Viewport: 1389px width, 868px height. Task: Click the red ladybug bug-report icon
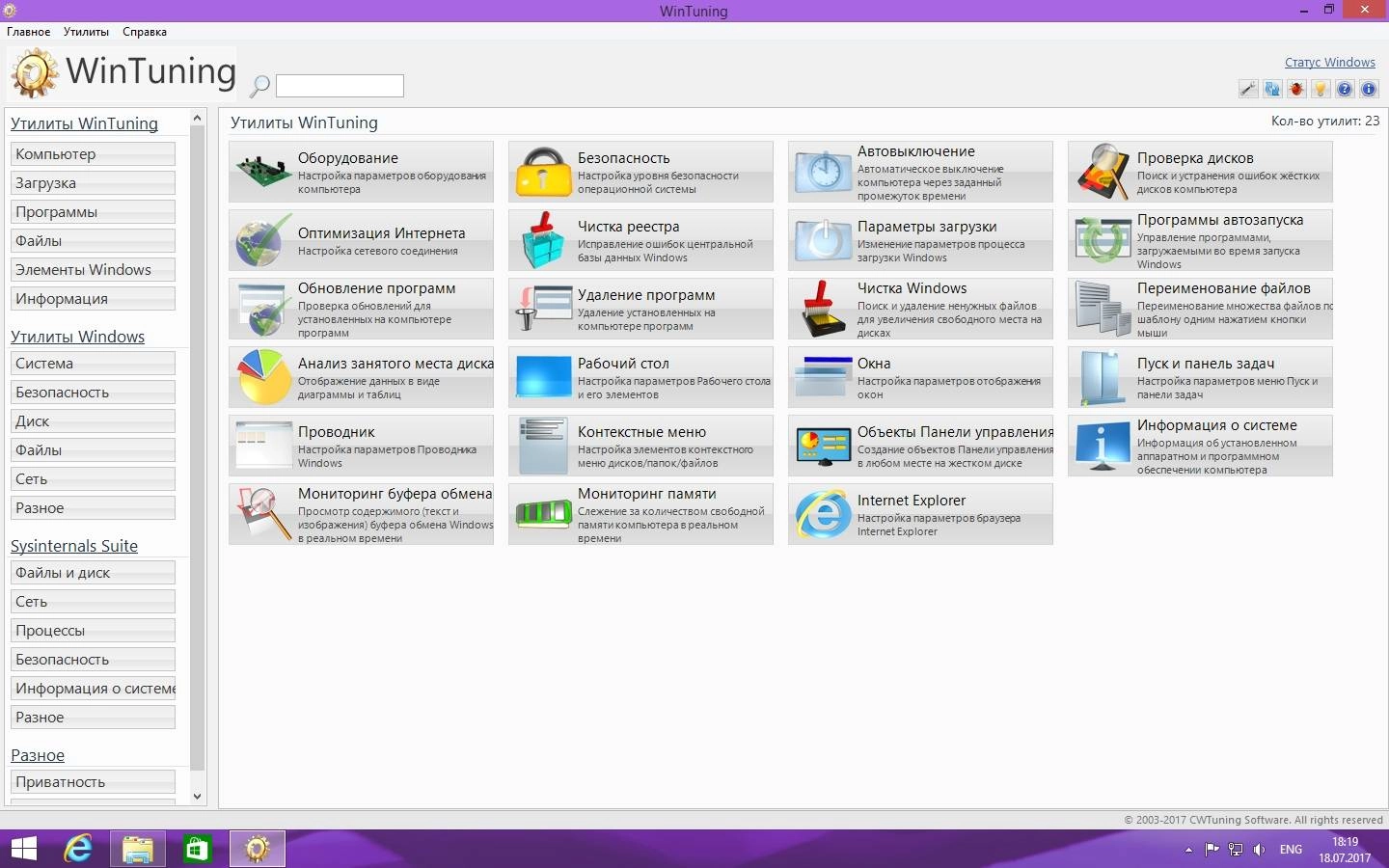pos(1296,89)
